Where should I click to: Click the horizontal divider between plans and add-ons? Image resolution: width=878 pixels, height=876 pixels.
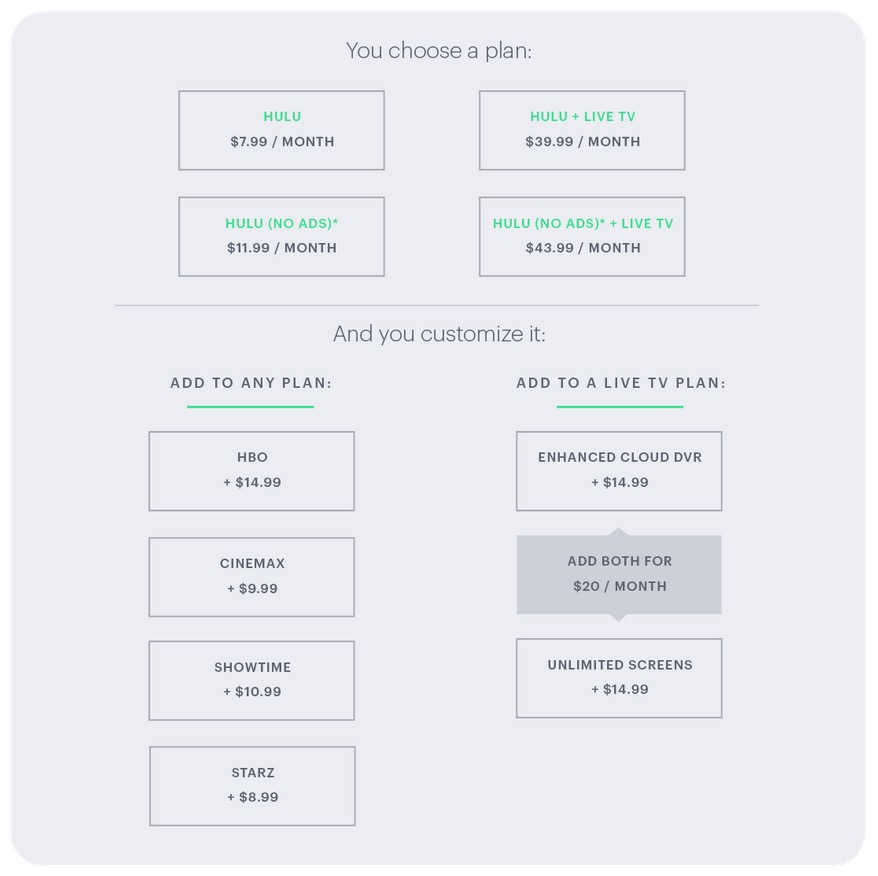click(x=437, y=305)
